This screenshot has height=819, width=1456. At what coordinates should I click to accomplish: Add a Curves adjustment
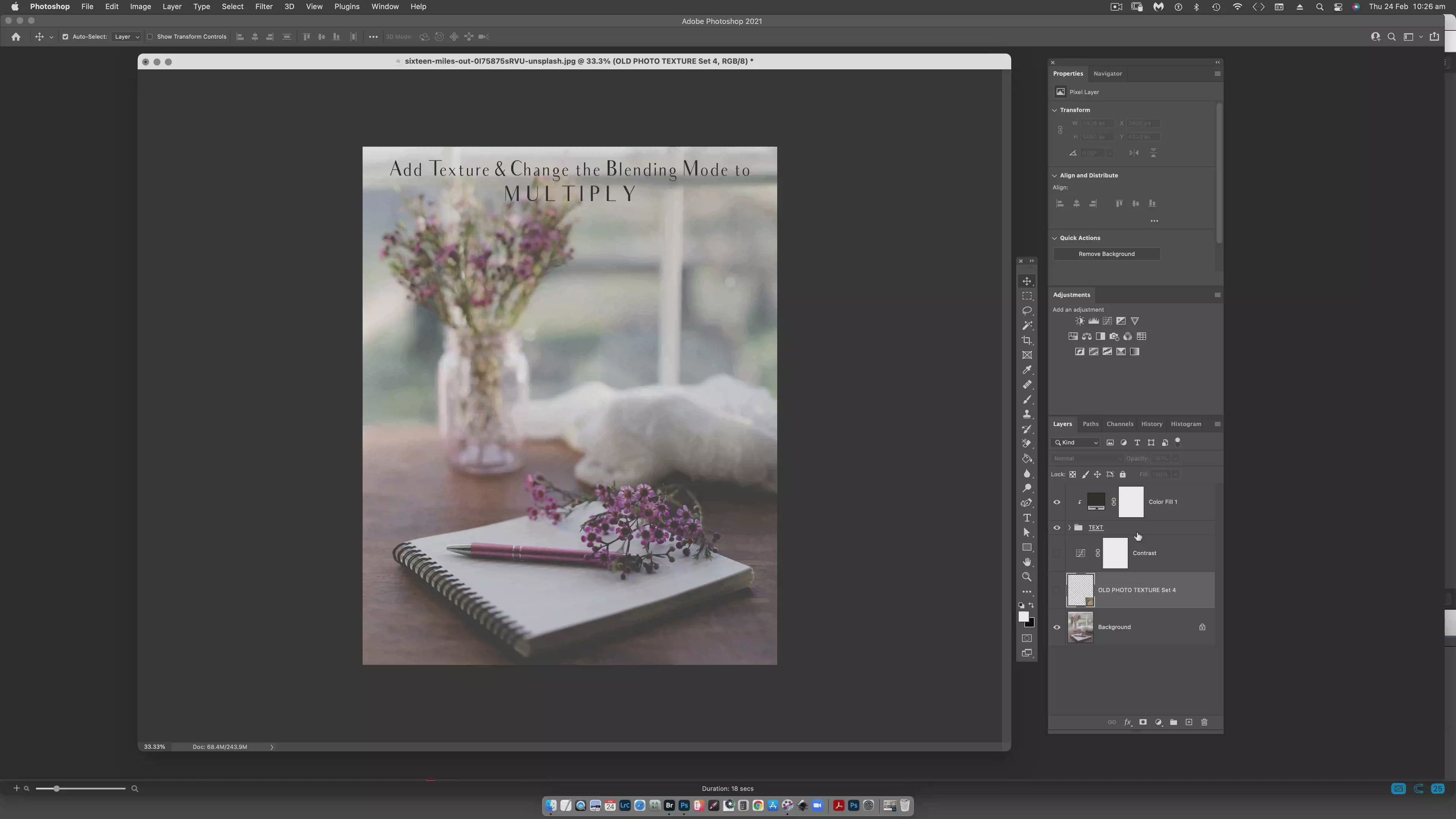tap(1107, 321)
